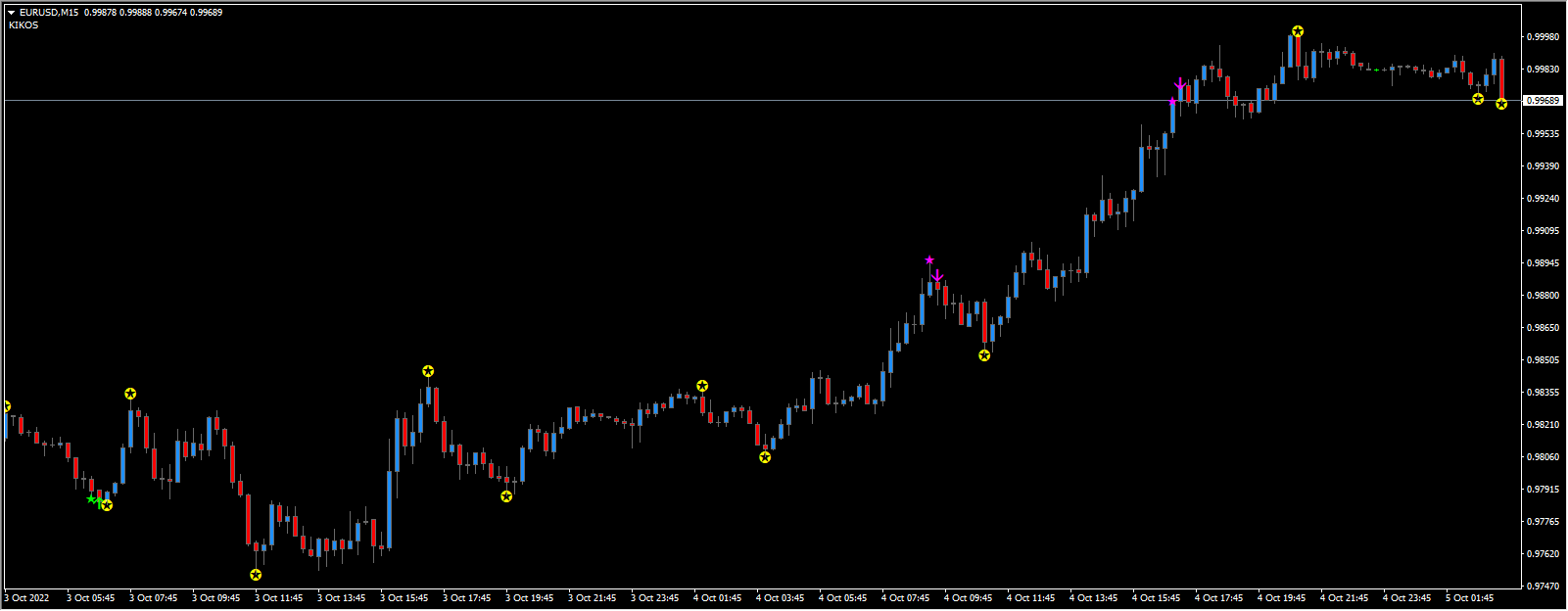
Task: Click the 0.99830 price scale label
Action: tap(1543, 70)
